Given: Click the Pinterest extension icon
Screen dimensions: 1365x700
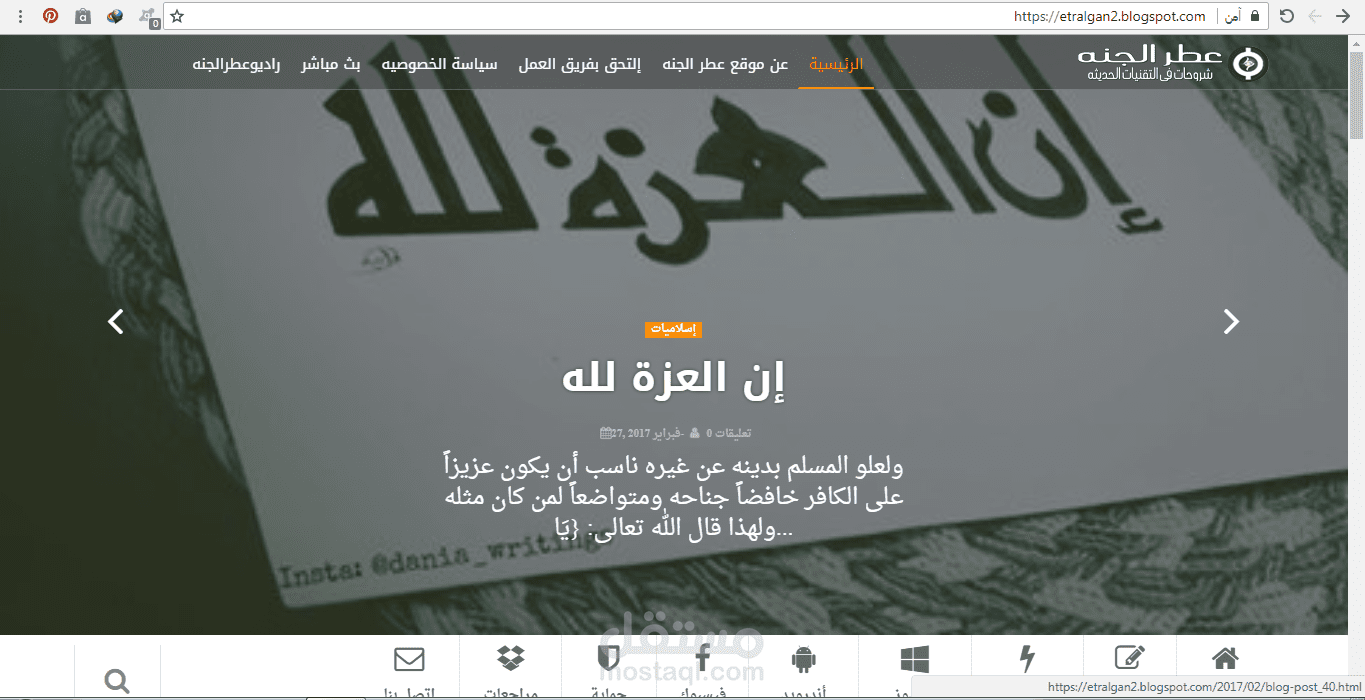Looking at the screenshot, I should click(51, 16).
